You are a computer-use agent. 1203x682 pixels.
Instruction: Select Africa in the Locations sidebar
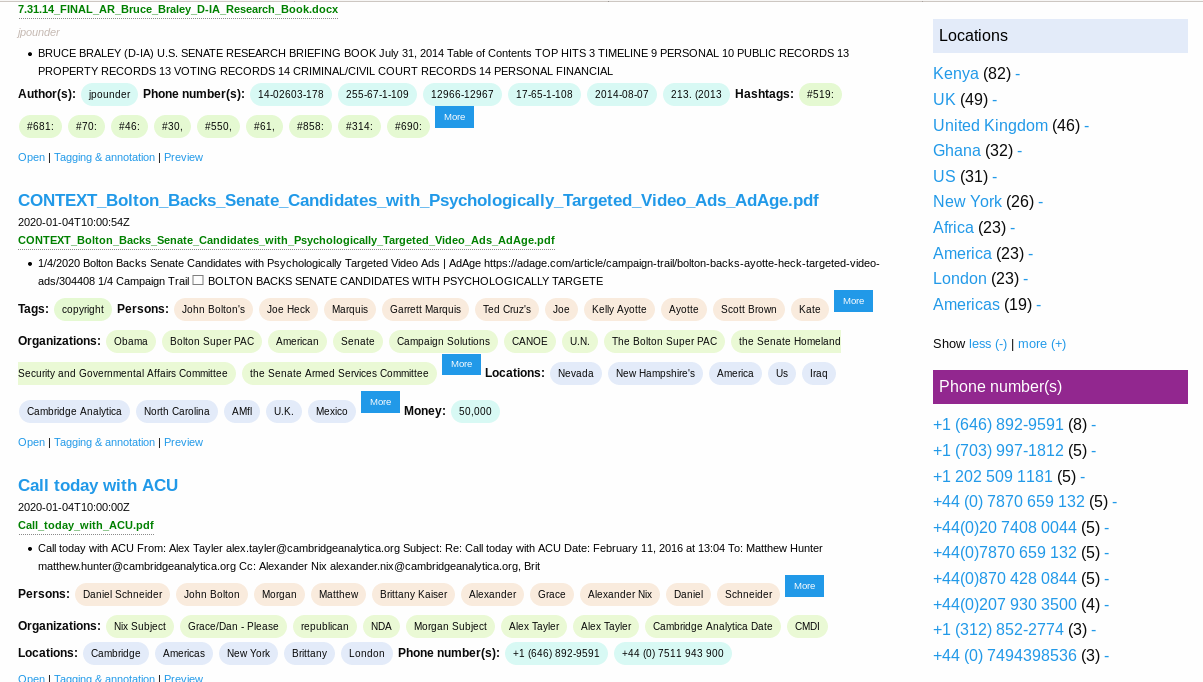pos(955,228)
